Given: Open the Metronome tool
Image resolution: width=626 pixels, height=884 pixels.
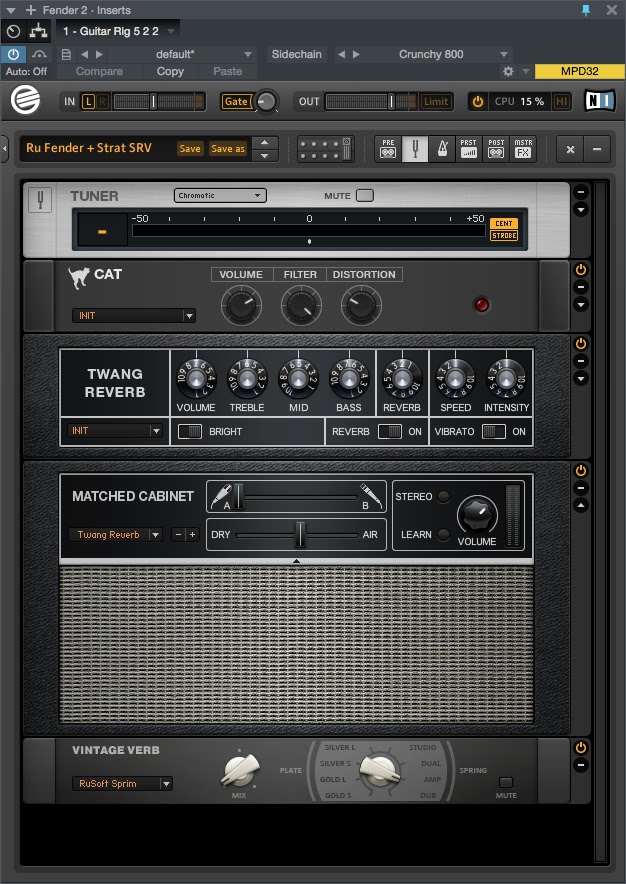Looking at the screenshot, I should click(442, 149).
